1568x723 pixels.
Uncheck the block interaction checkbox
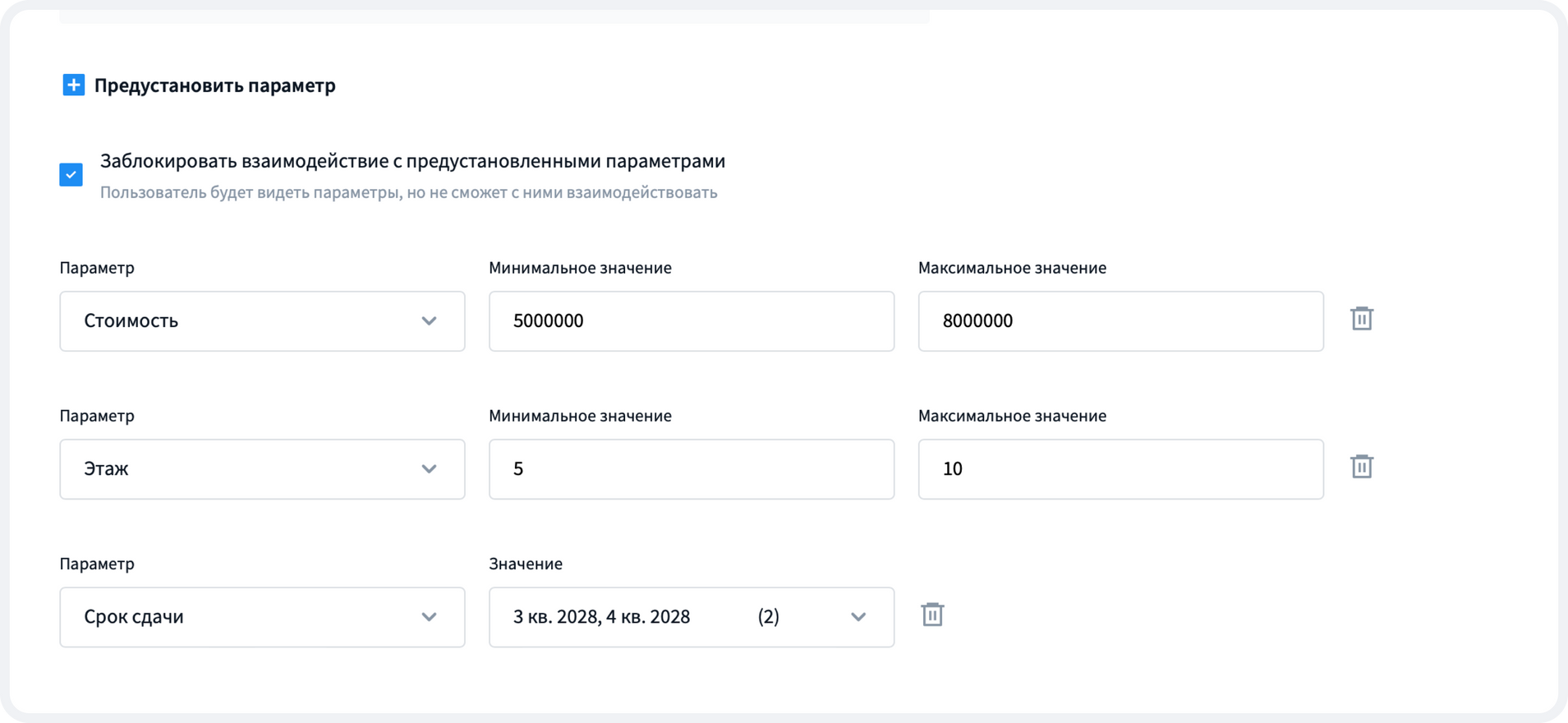(x=71, y=174)
